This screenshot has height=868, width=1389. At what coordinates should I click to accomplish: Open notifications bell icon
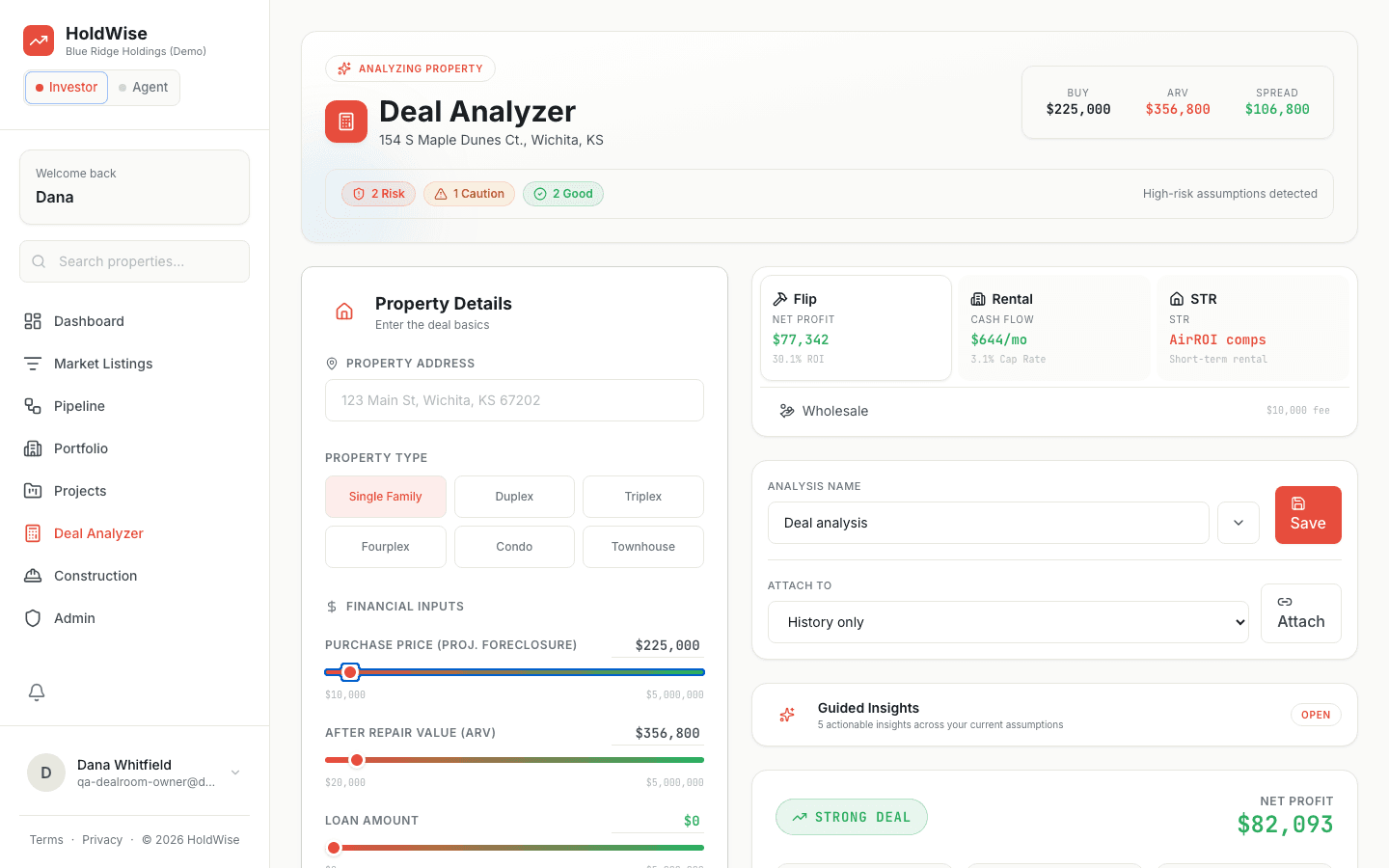37,692
